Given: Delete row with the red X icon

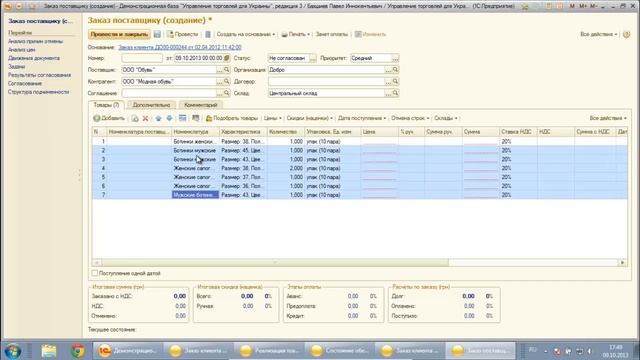Looking at the screenshot, I should (x=145, y=118).
